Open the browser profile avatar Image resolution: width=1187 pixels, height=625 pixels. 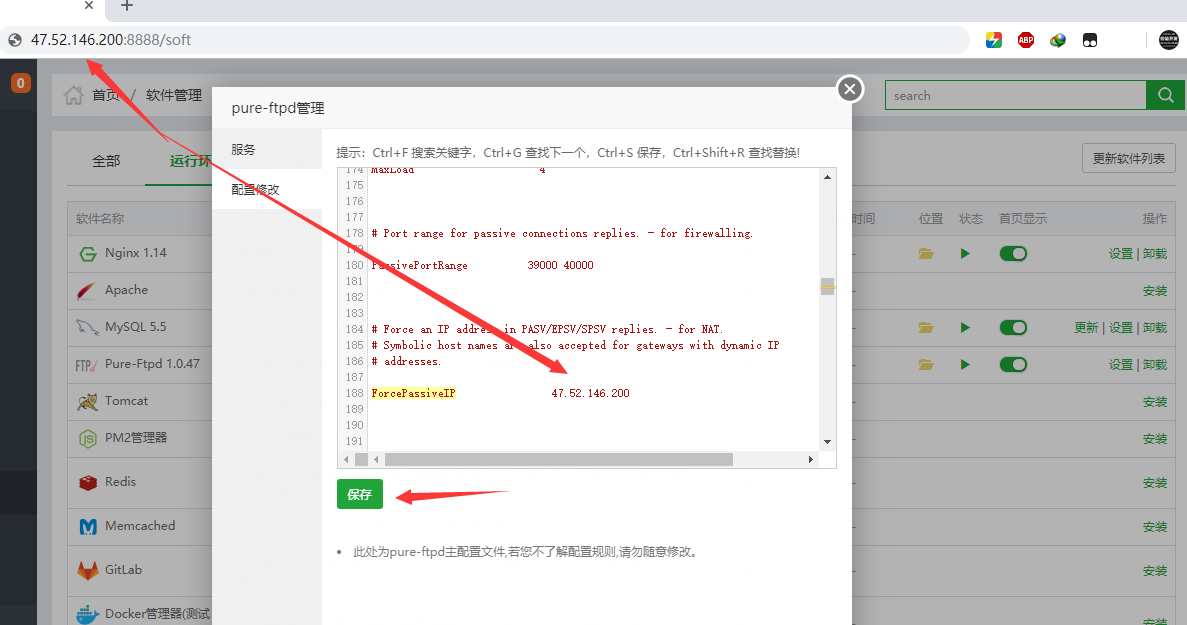[x=1169, y=40]
